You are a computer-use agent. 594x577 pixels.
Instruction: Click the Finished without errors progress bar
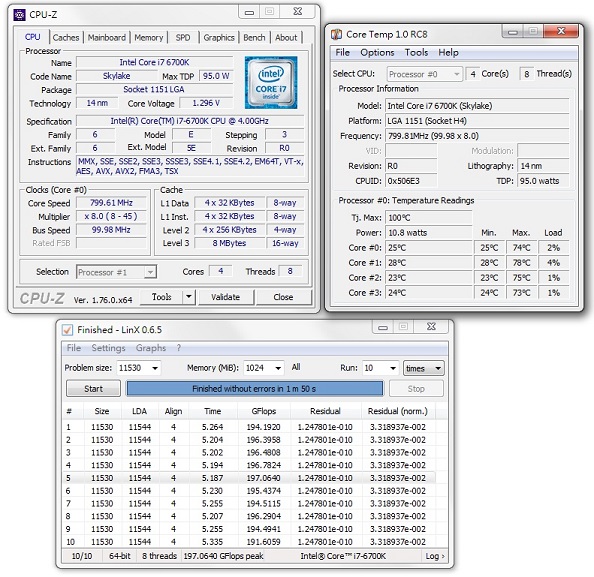tap(254, 389)
